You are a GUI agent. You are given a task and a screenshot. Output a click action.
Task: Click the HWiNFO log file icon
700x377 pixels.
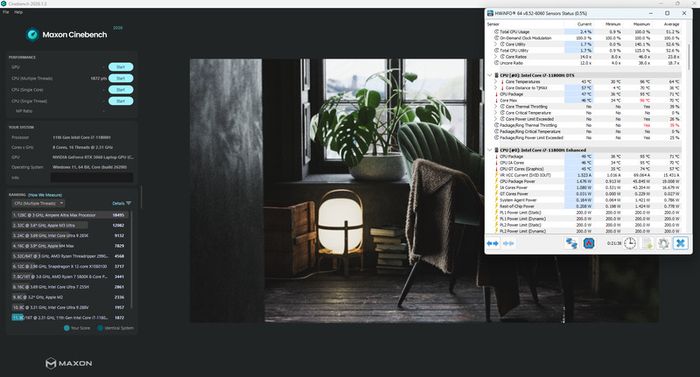pos(647,243)
